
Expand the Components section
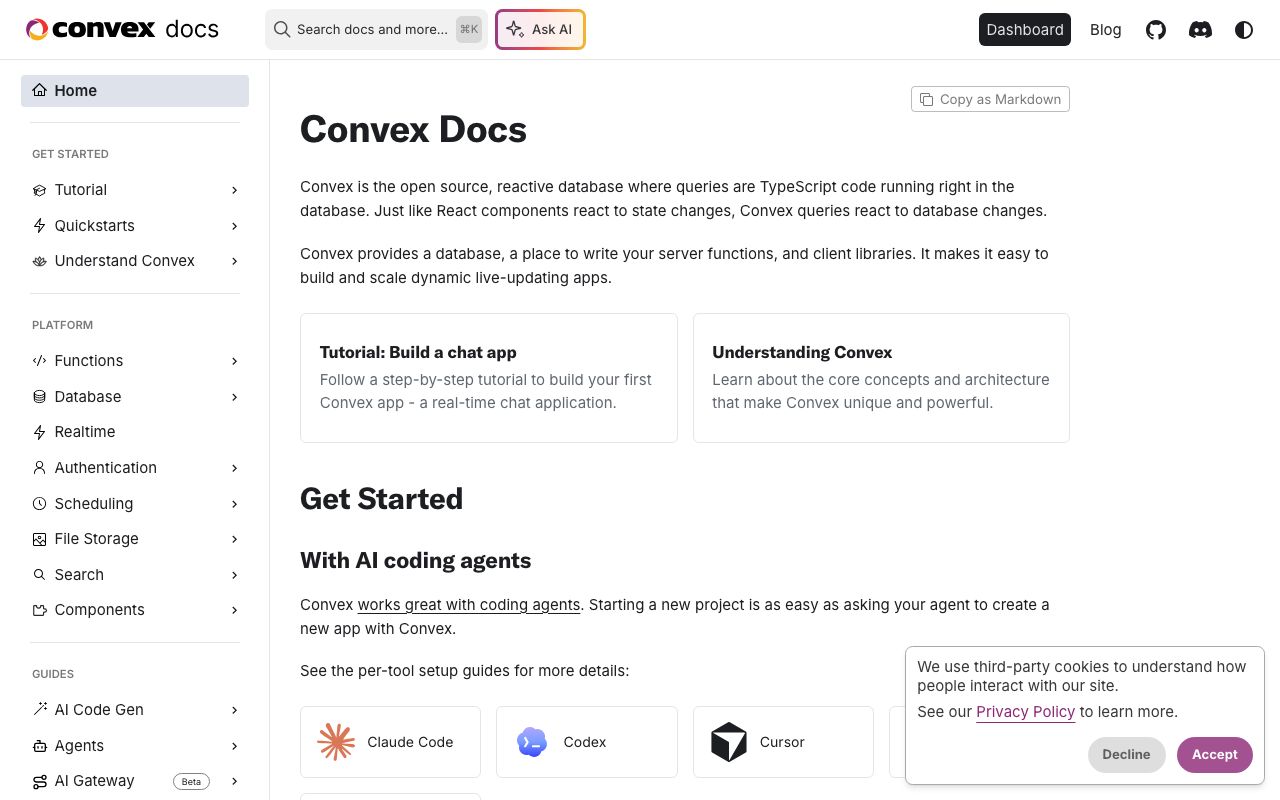coord(234,610)
